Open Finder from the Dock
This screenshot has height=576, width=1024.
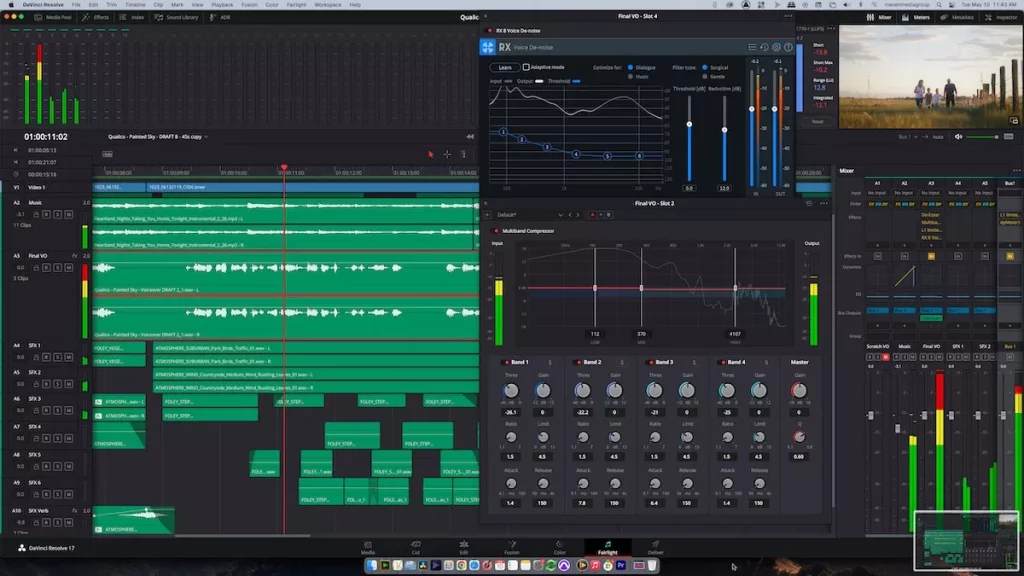coord(372,565)
